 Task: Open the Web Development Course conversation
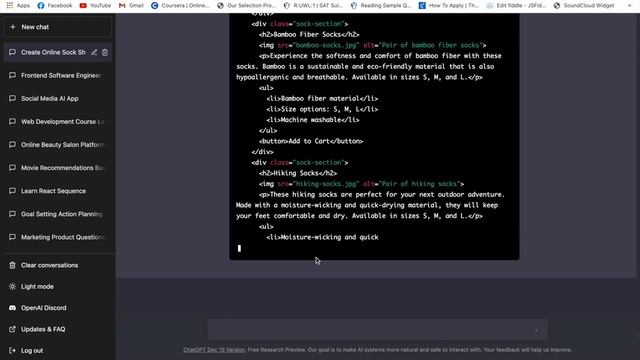click(57, 122)
